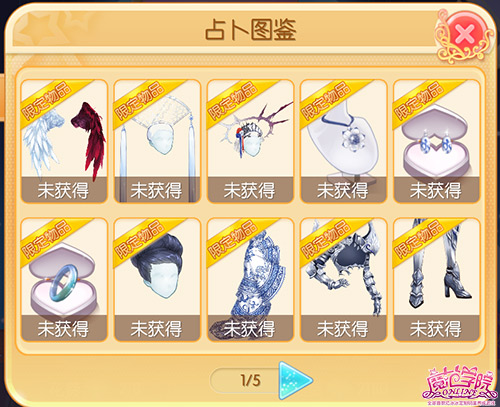500x407 pixels.
Task: Select the dark updo hairstyle item
Action: point(157,280)
